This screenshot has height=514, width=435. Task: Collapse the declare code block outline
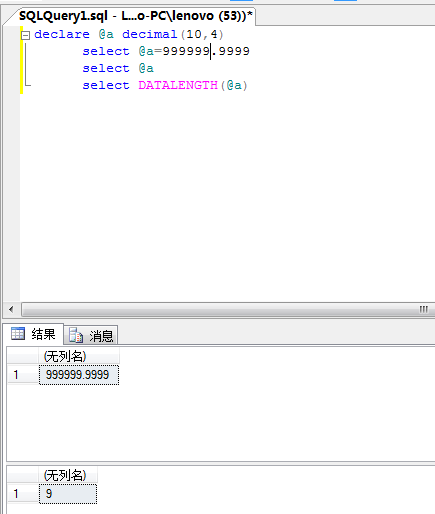(x=25, y=35)
